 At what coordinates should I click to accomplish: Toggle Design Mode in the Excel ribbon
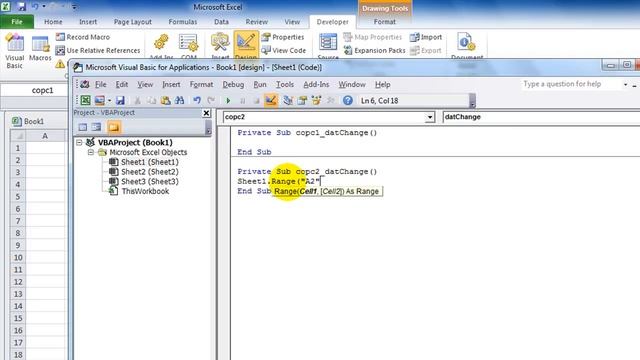point(246,45)
